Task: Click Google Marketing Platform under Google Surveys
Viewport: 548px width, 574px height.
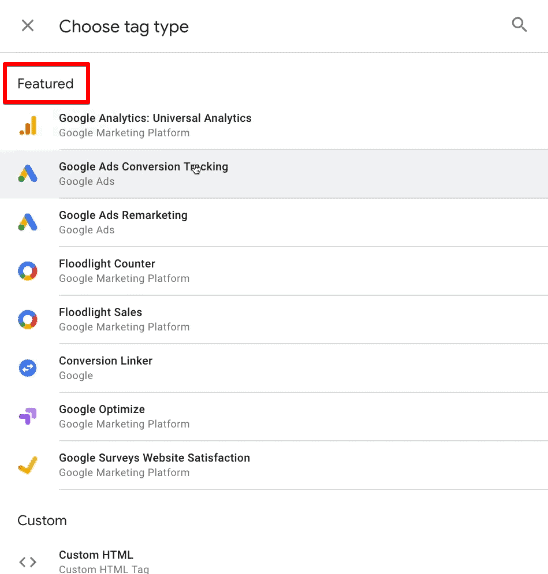Action: coord(124,473)
